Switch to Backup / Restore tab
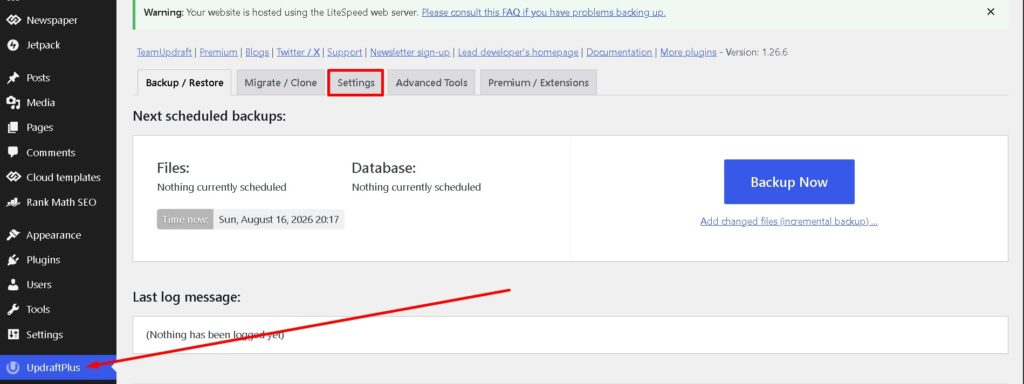1024x384 pixels. [x=184, y=83]
